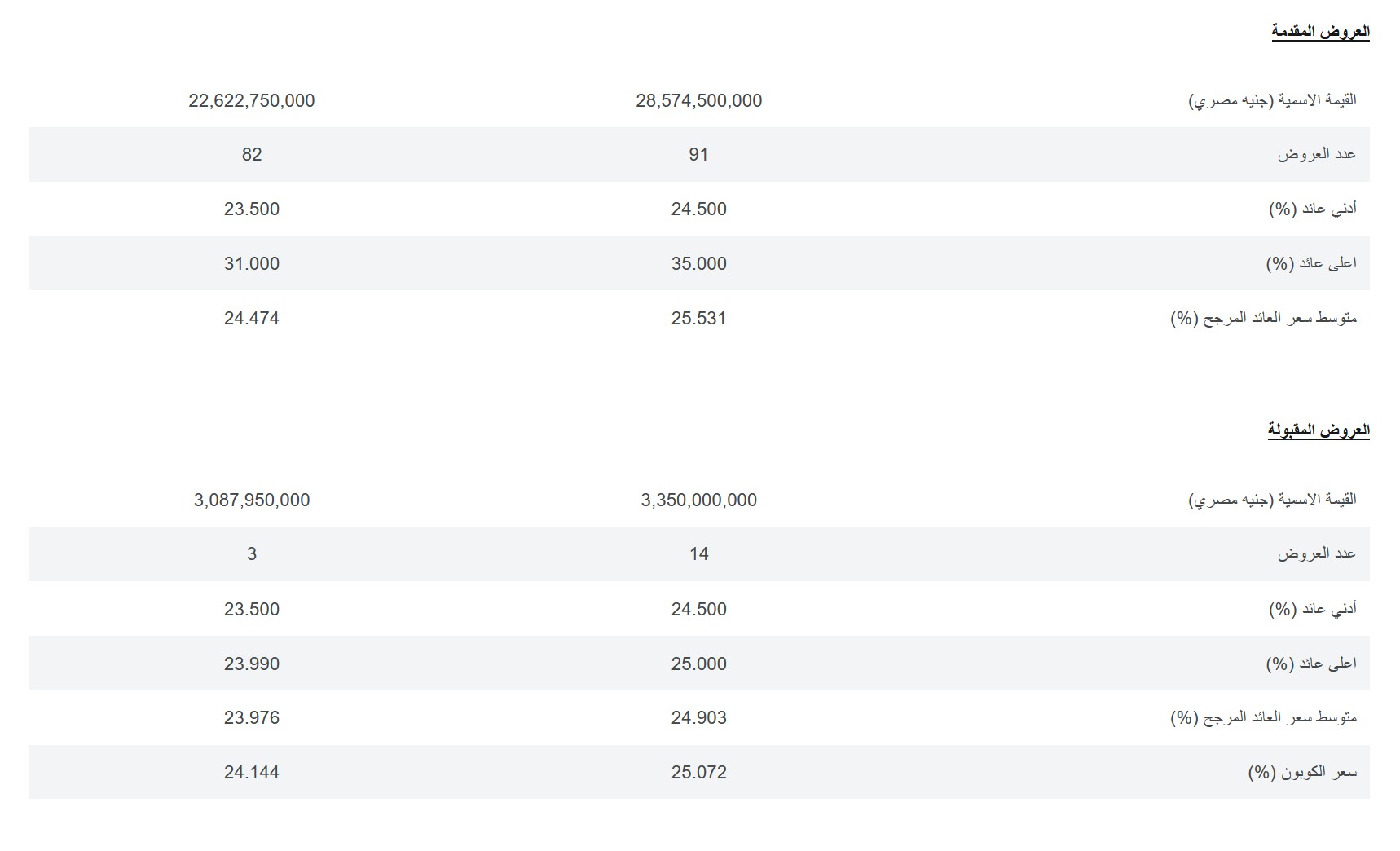Click the العروض المقدمة section heading

point(1320,32)
